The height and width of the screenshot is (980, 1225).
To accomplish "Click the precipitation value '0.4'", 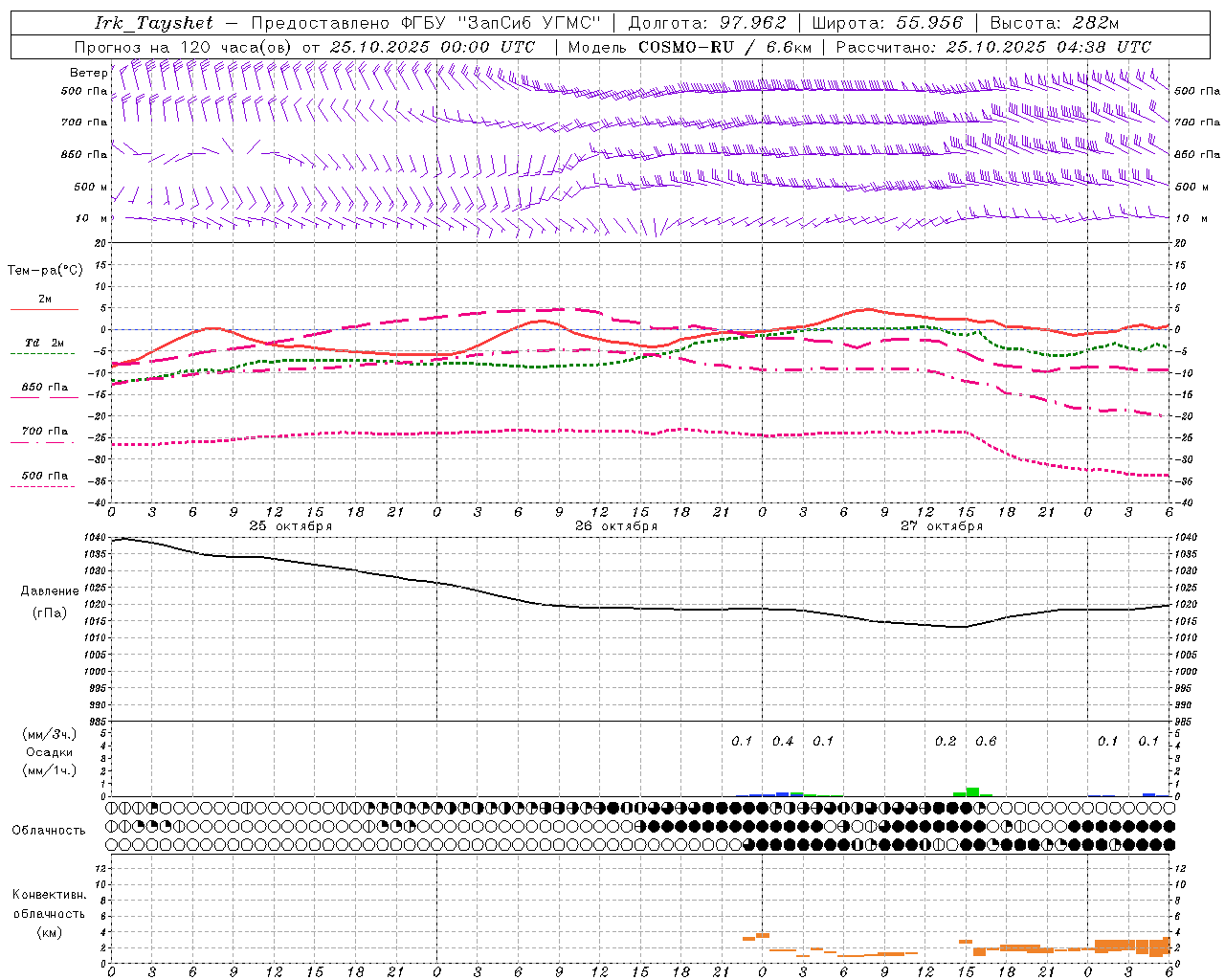I will click(x=783, y=741).
